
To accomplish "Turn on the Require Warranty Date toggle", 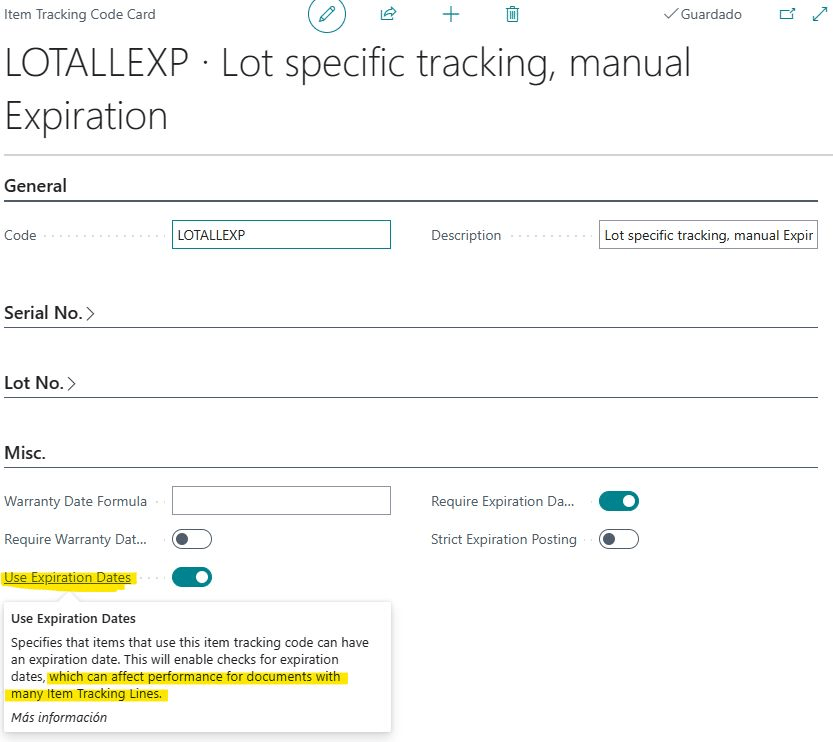I will (192, 539).
